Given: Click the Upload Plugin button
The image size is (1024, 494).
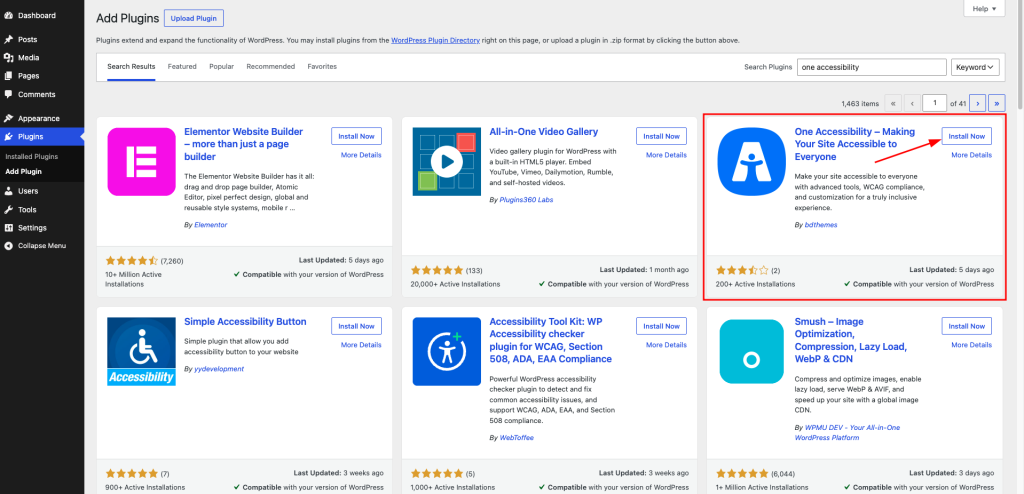Looking at the screenshot, I should [194, 18].
